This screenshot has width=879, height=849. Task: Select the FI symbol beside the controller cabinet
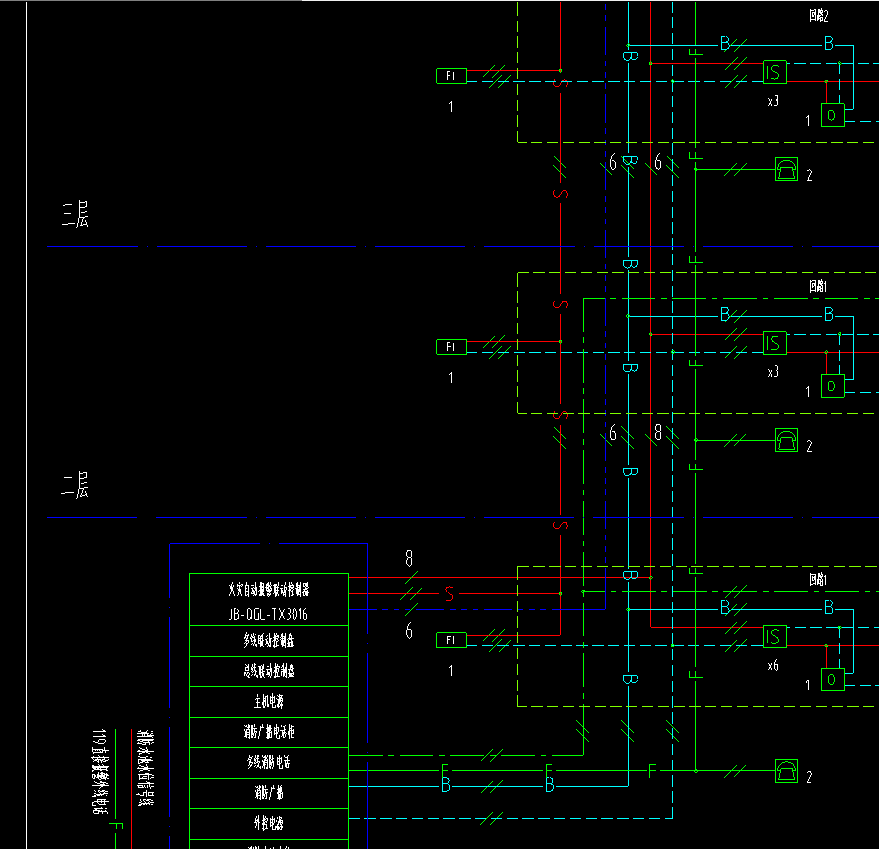point(451,640)
